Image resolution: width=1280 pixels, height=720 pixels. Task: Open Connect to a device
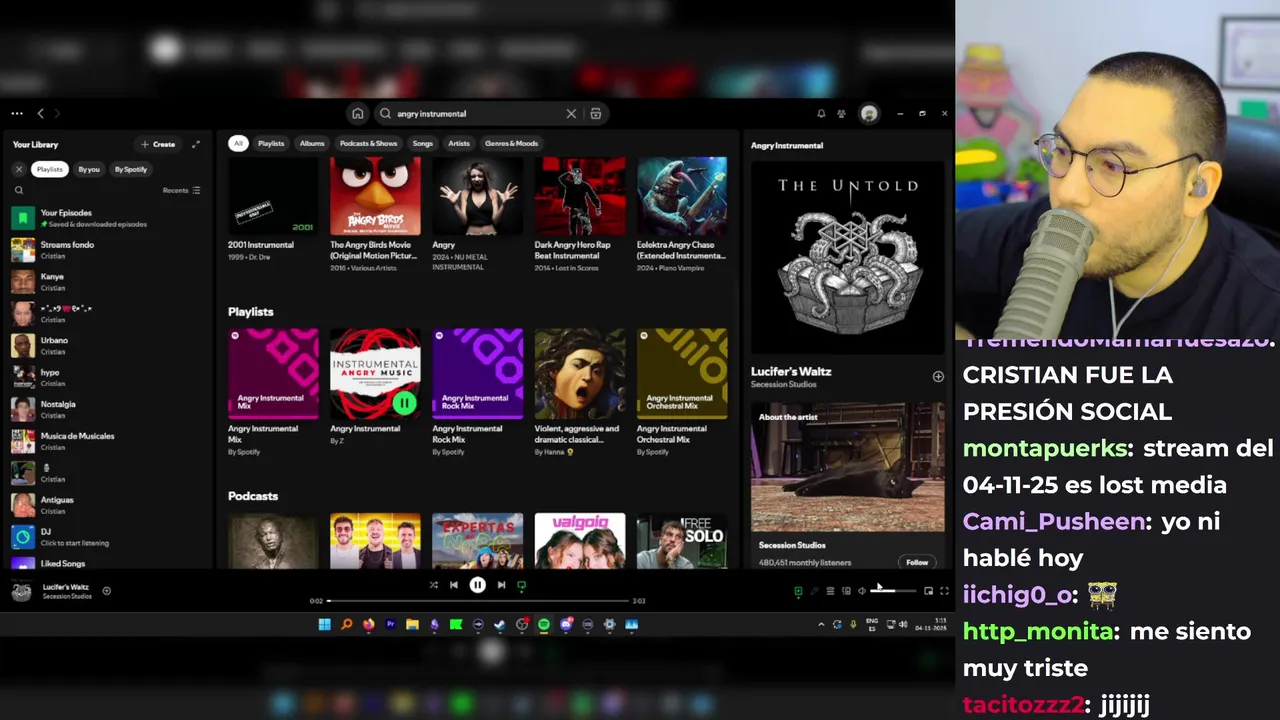[x=846, y=591]
